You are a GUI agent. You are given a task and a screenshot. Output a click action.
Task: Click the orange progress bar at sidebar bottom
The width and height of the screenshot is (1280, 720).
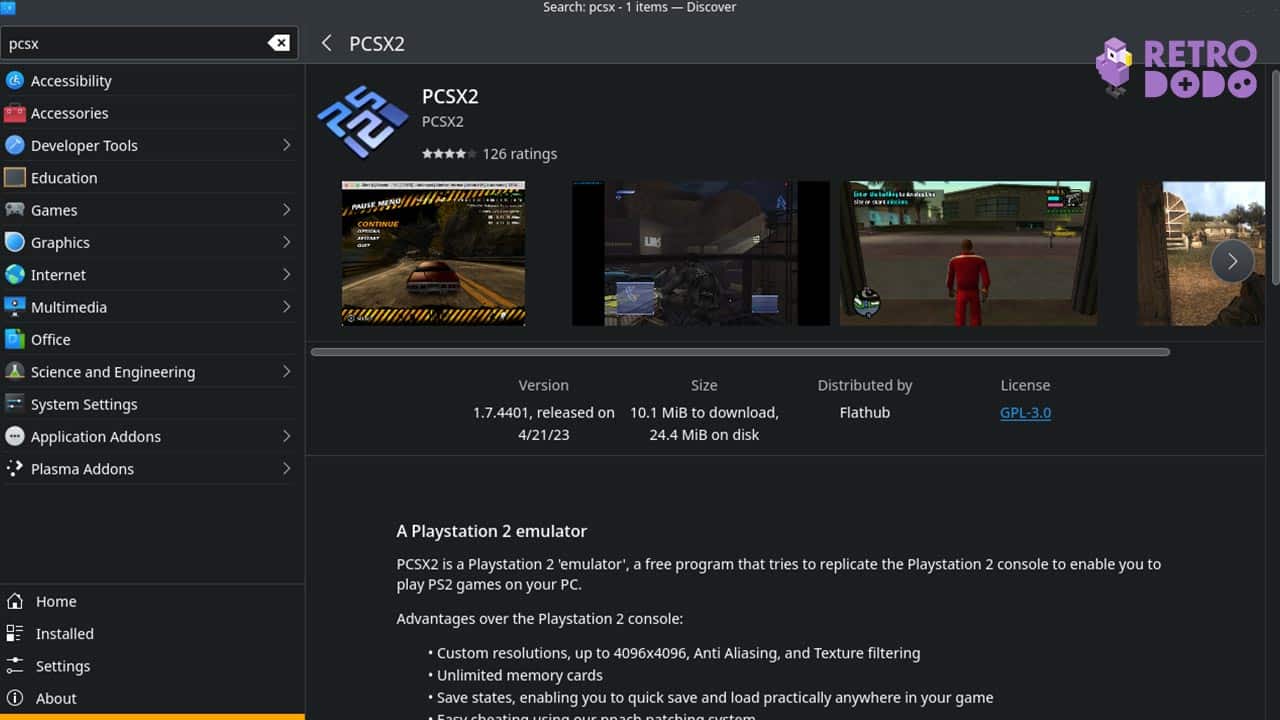click(152, 717)
